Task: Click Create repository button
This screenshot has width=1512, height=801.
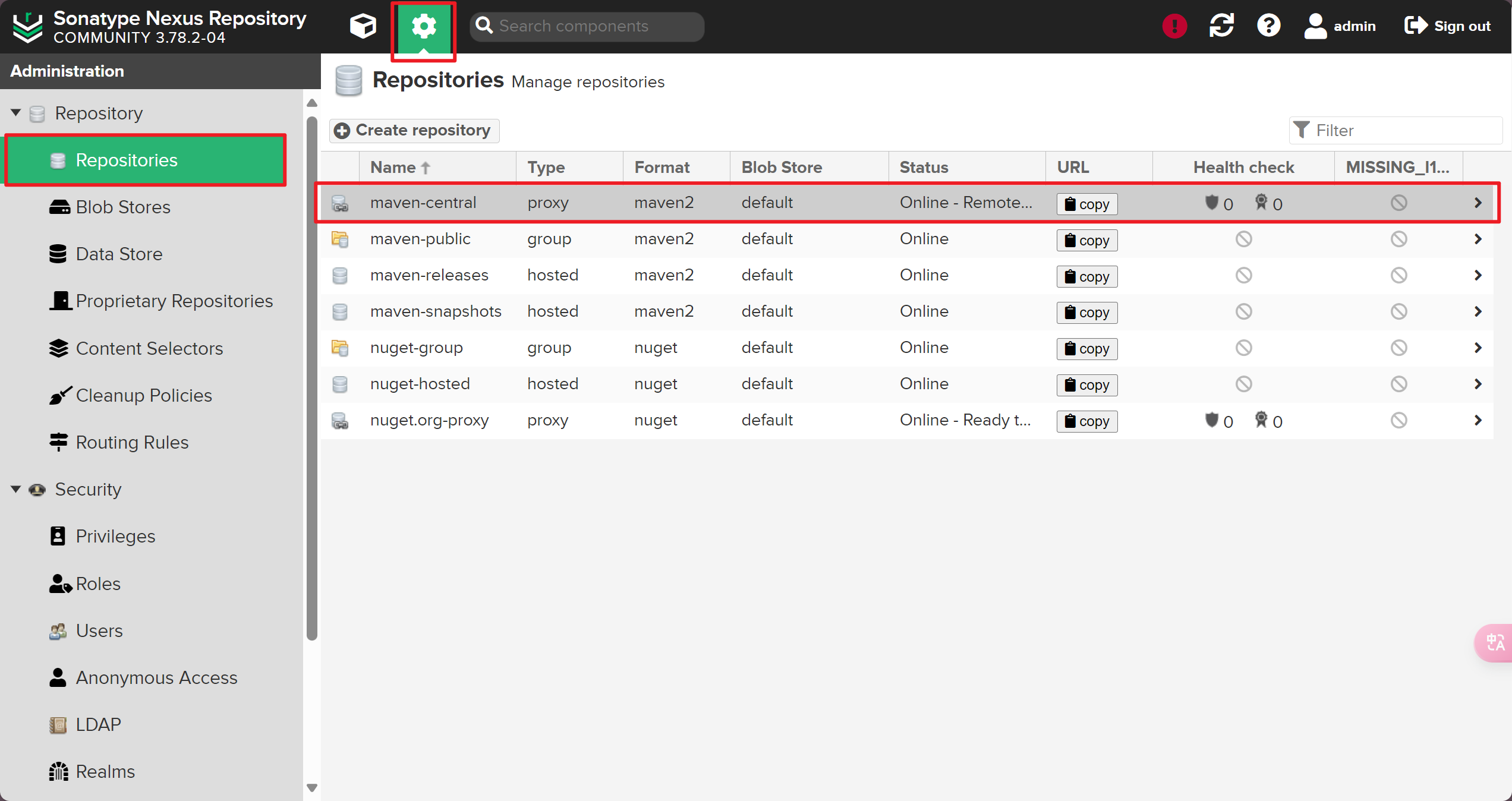Action: [x=414, y=131]
